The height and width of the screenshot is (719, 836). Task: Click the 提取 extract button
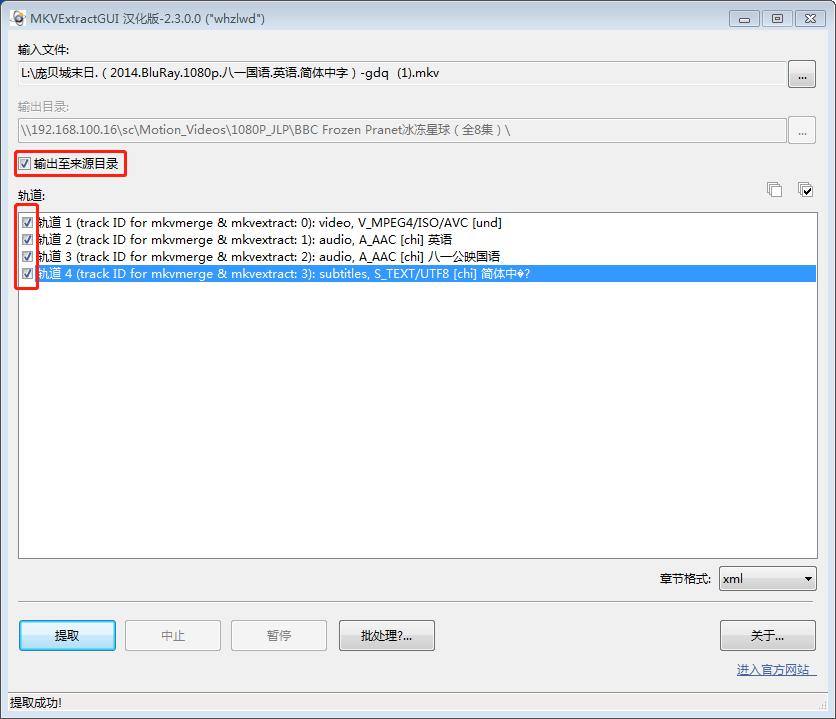click(67, 635)
